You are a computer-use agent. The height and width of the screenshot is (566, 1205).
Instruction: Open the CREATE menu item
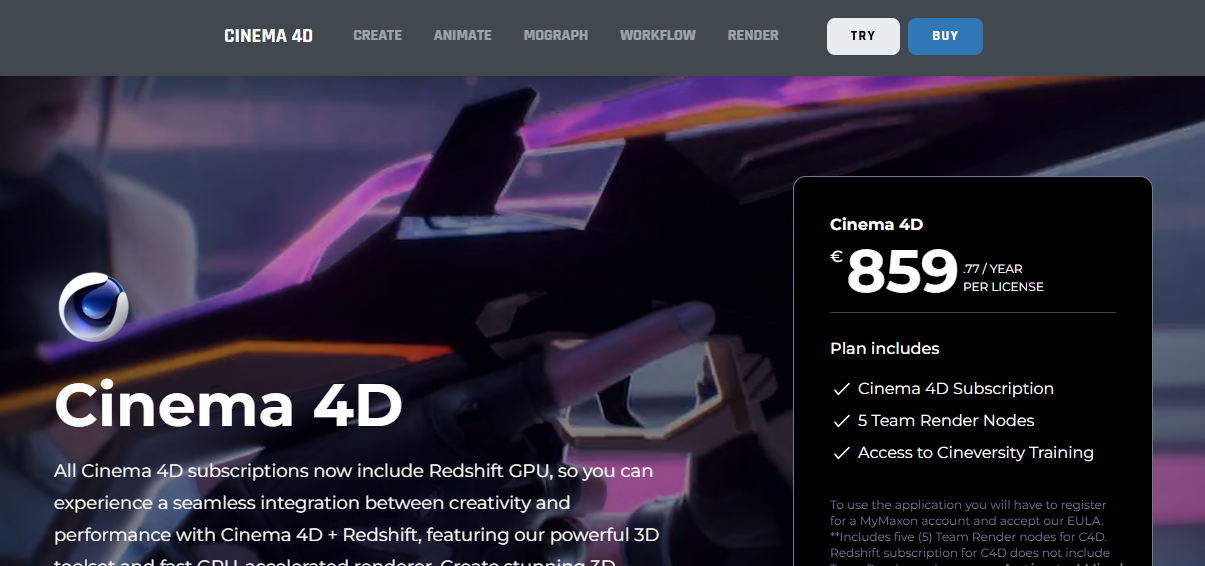377,35
